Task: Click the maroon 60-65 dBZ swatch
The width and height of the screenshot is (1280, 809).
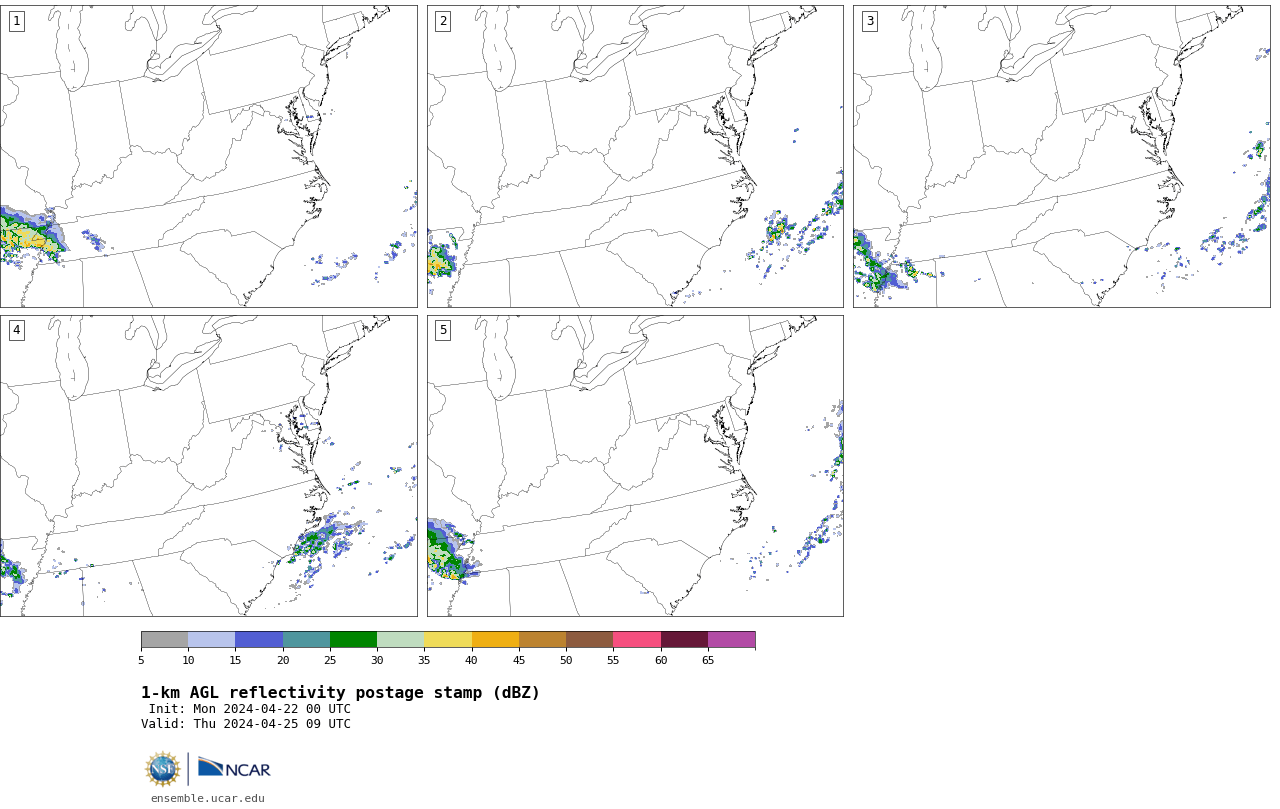Action: point(684,640)
